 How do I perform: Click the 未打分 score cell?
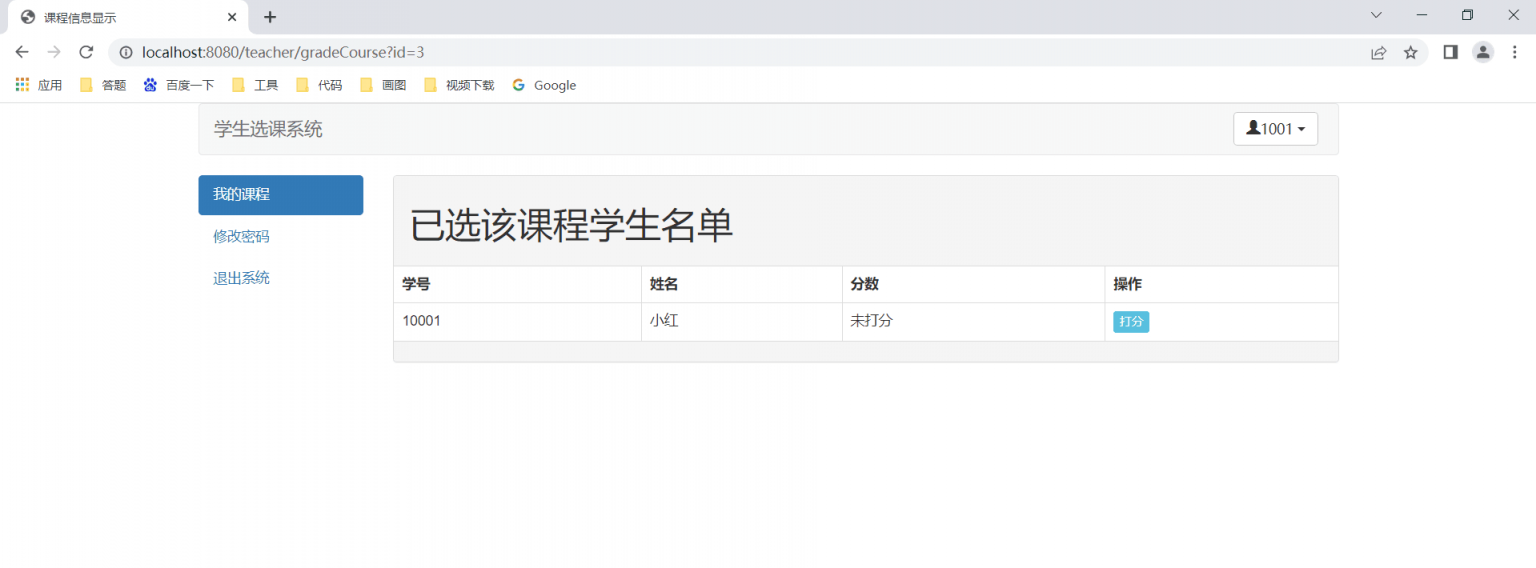click(x=974, y=322)
